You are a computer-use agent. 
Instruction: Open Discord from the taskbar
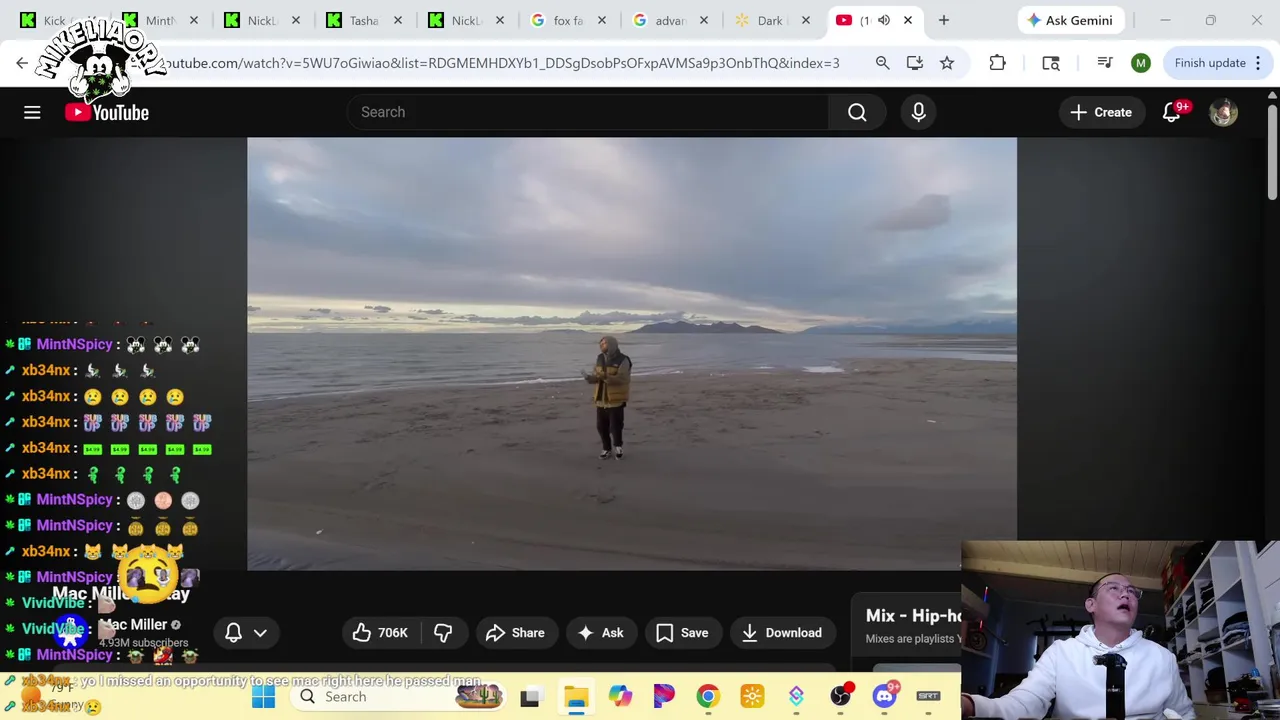[x=884, y=697]
